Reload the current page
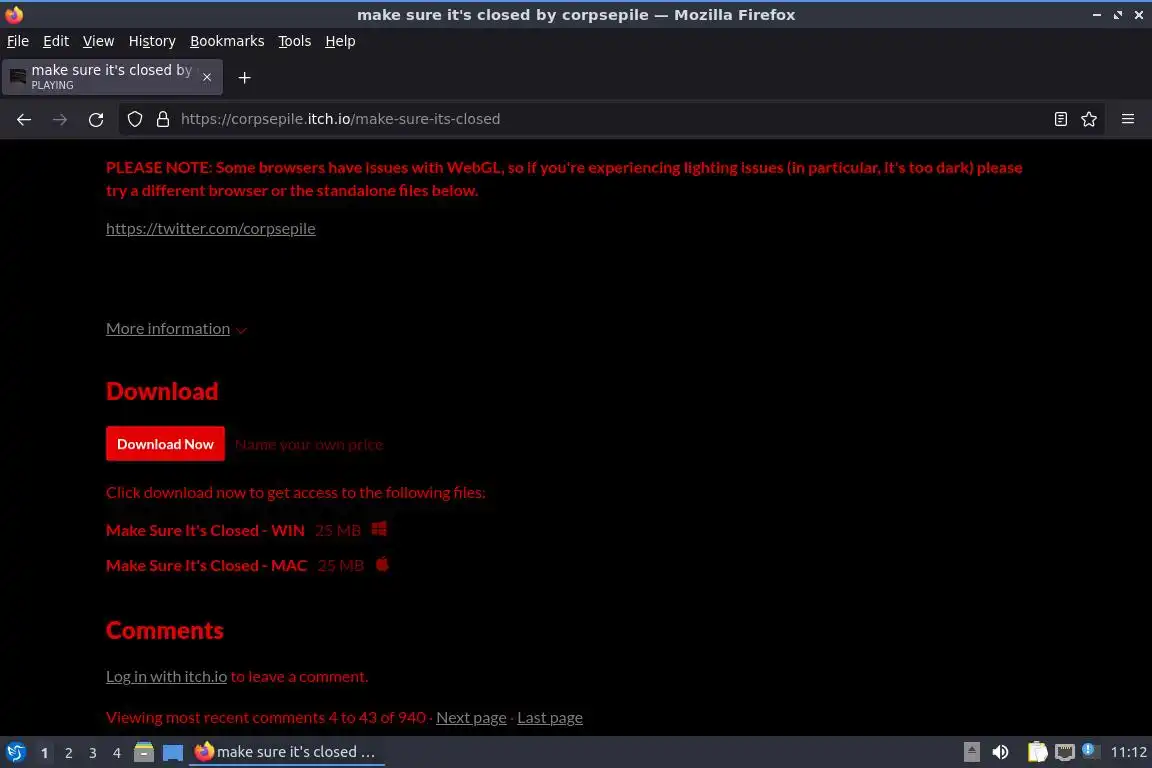Screen dimensions: 1152x768 coord(96,119)
